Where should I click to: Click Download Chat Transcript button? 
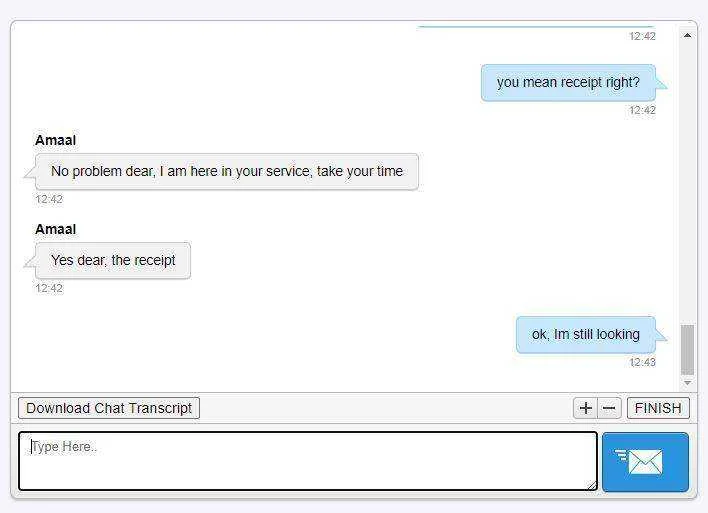[109, 408]
